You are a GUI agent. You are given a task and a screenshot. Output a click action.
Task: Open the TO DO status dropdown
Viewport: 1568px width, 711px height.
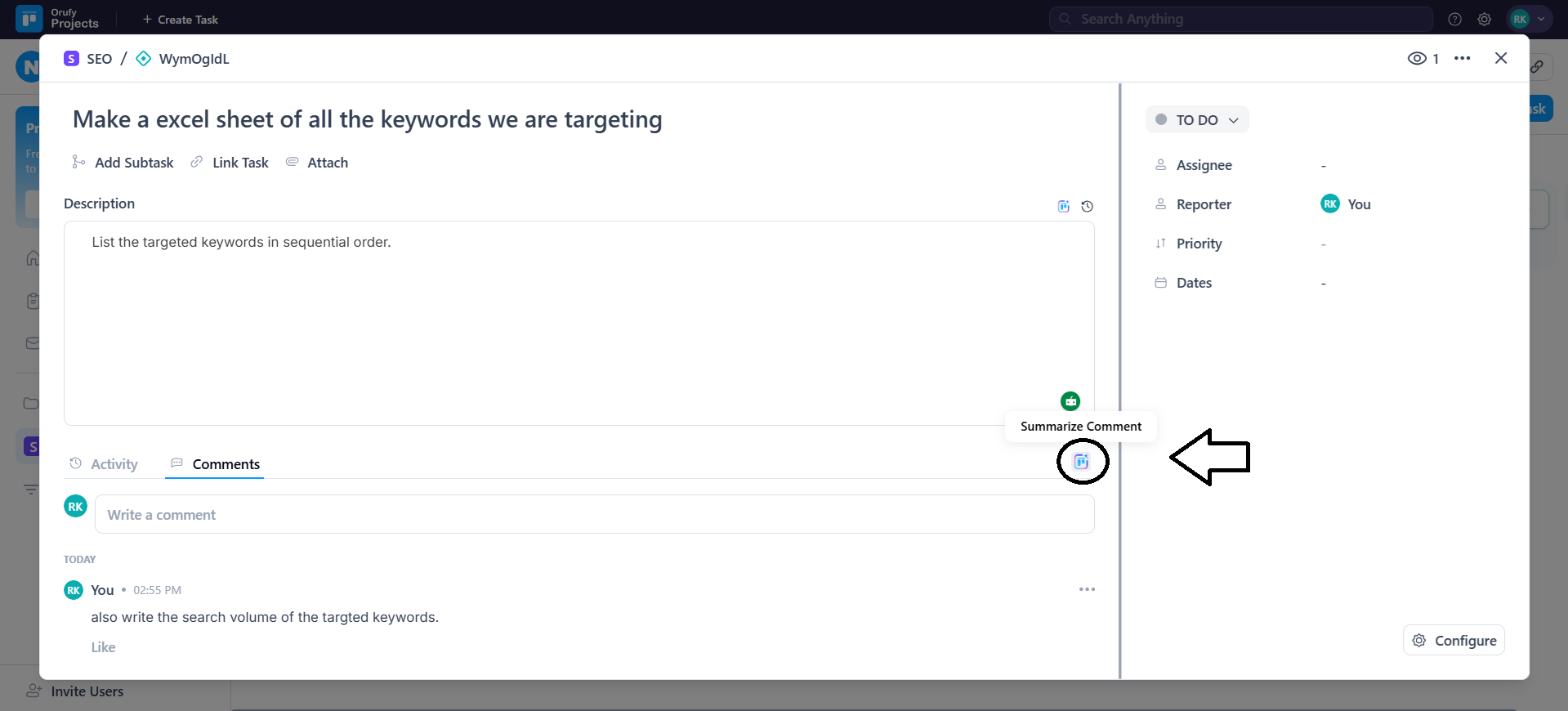click(x=1197, y=119)
